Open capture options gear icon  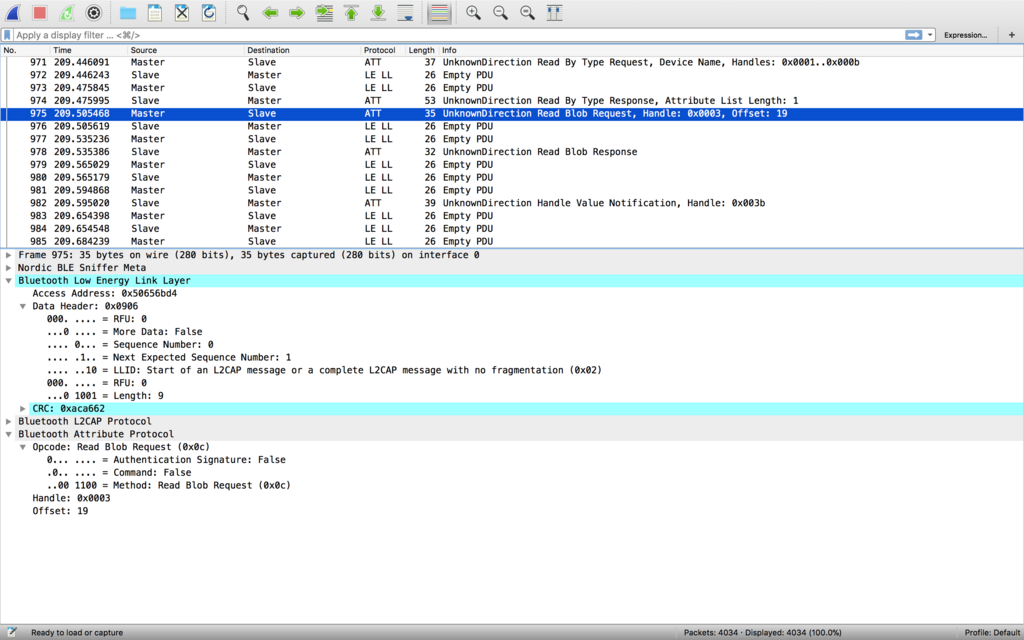tap(94, 12)
